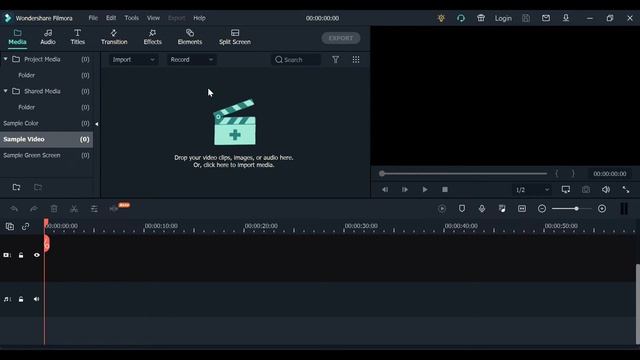640x360 pixels.
Task: Click the Undo arrow
Action: [14, 209]
